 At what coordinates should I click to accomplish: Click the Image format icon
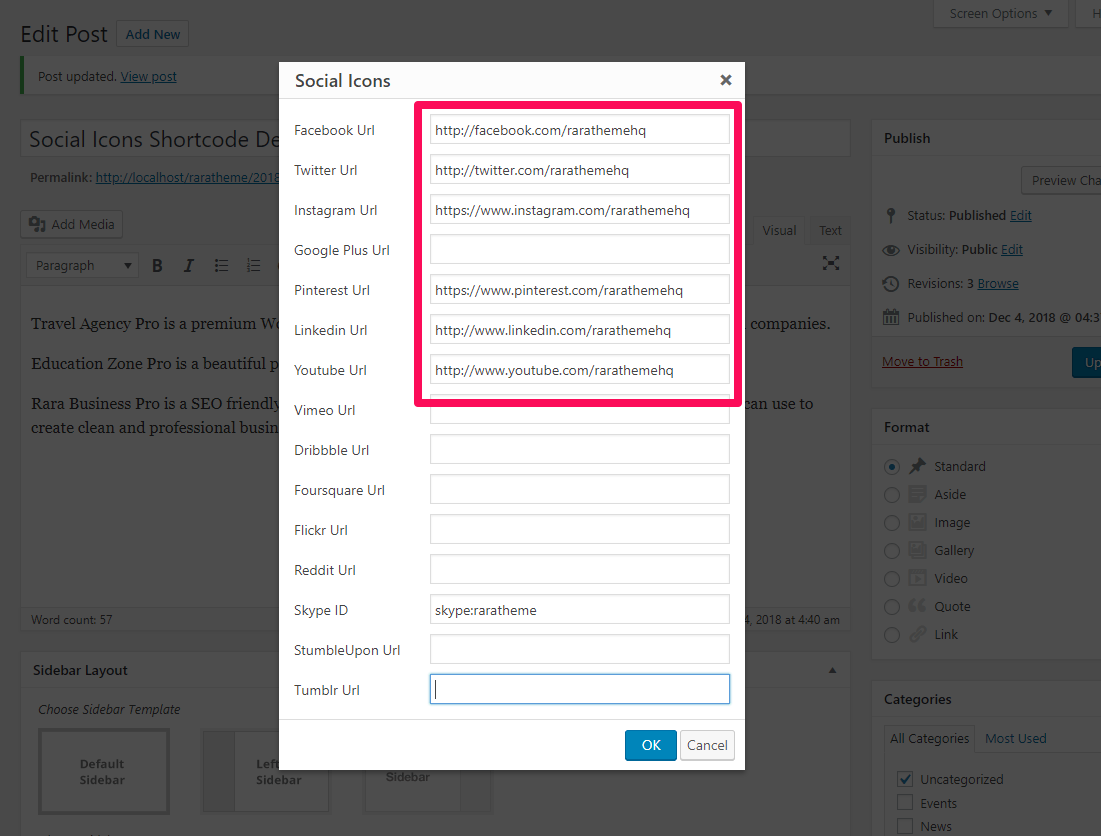click(x=918, y=522)
